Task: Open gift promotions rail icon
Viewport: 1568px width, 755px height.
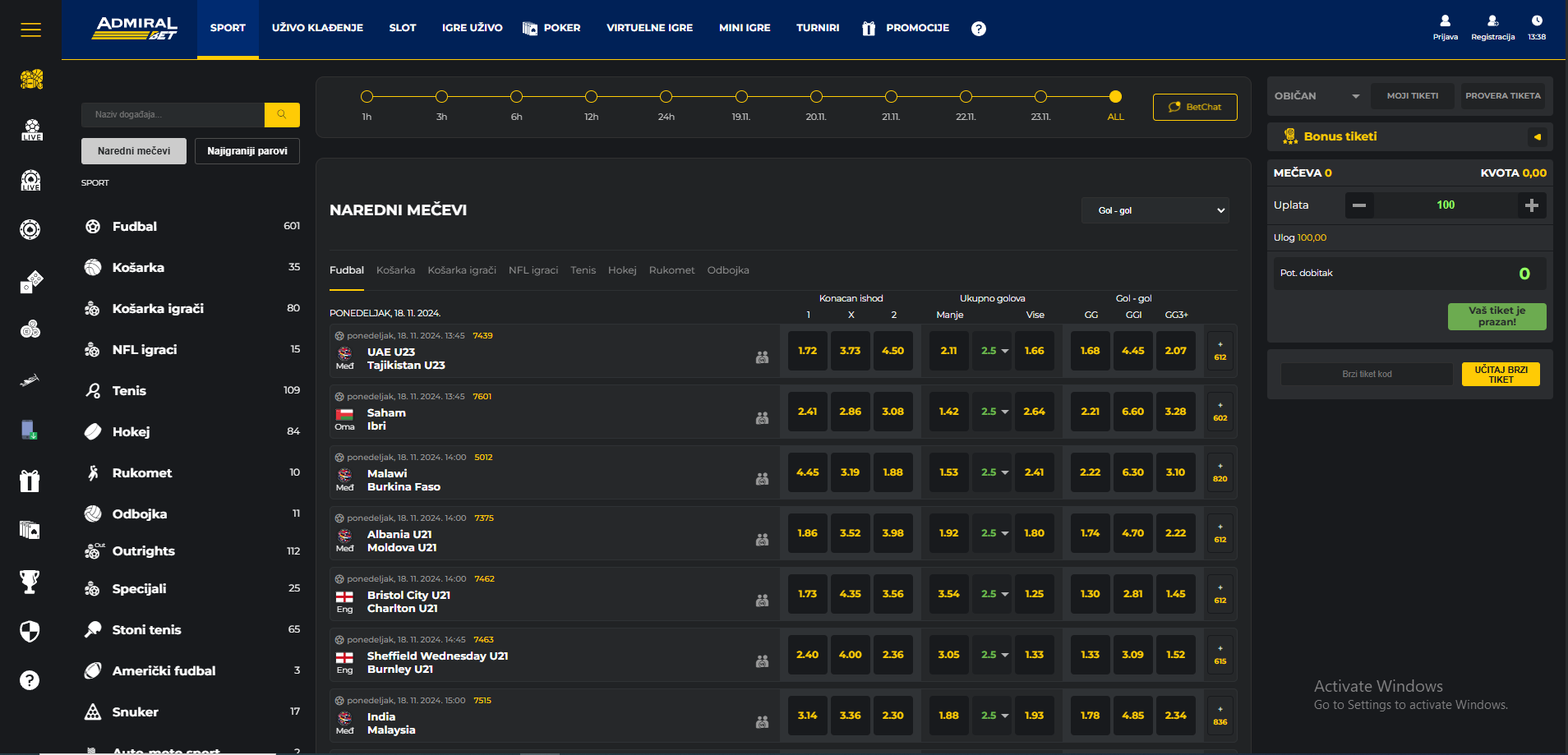Action: point(30,481)
